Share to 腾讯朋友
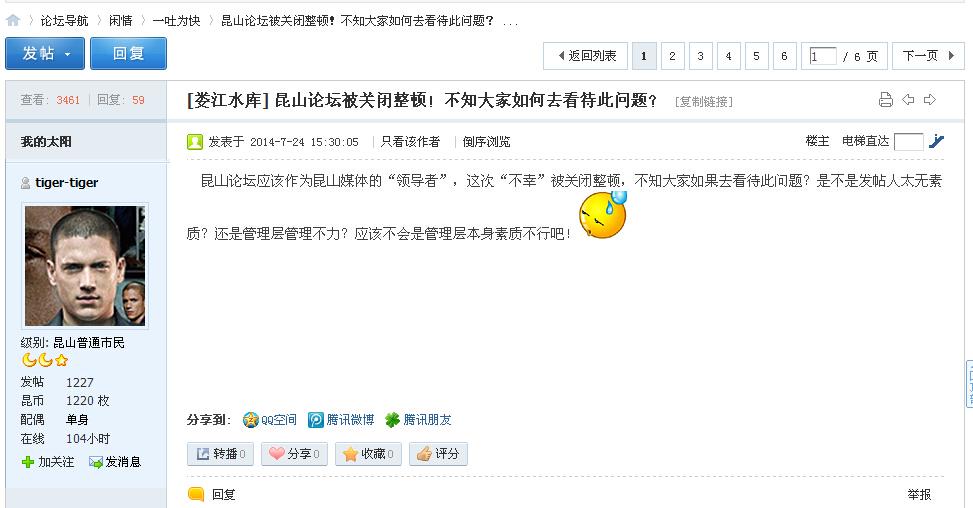973x508 pixels. click(418, 420)
